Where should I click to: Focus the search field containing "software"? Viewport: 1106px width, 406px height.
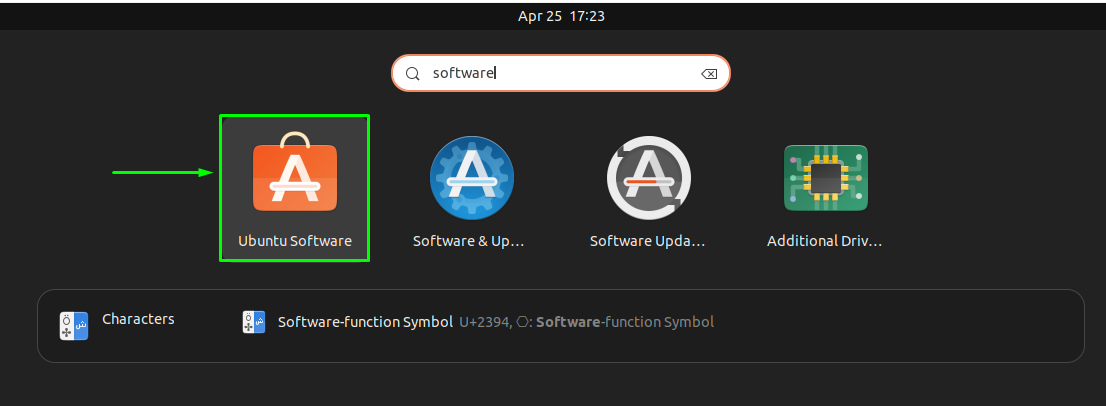(561, 73)
